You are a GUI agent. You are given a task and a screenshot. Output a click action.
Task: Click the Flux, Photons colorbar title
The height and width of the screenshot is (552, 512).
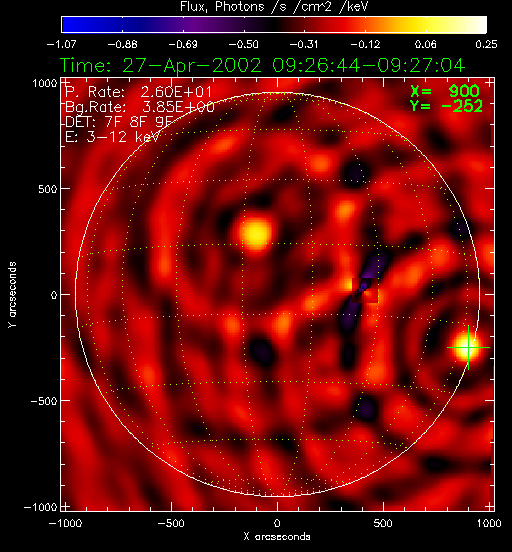274,6
